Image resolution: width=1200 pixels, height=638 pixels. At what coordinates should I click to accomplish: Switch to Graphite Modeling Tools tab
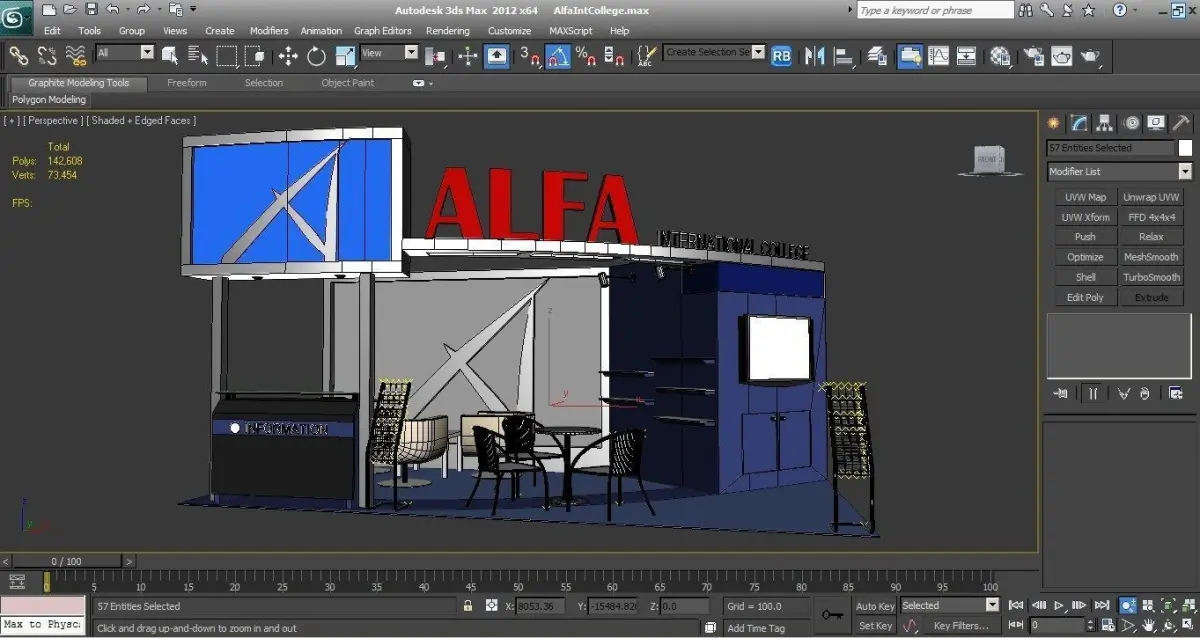(79, 83)
